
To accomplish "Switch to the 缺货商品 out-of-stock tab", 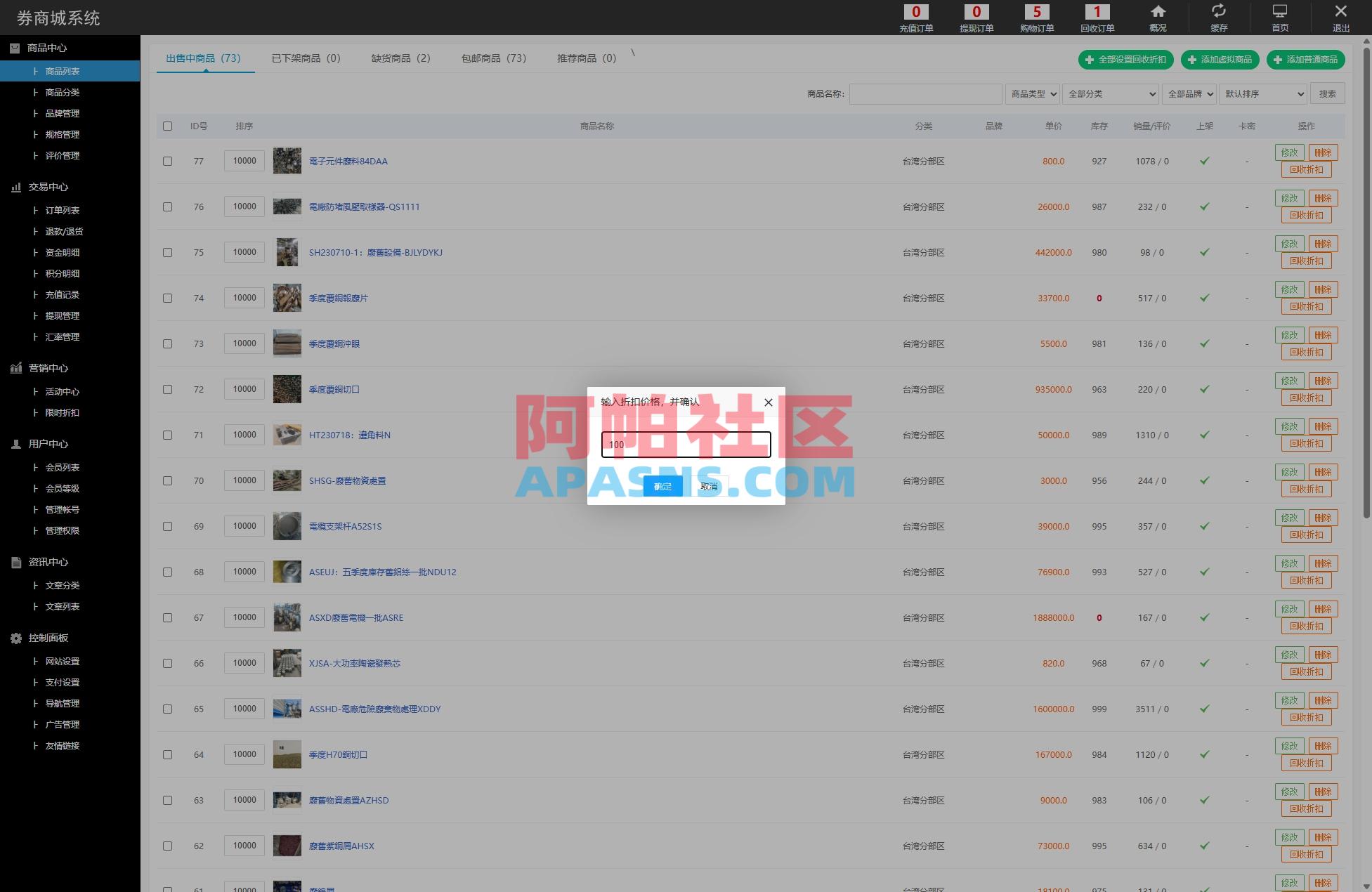I will point(400,58).
